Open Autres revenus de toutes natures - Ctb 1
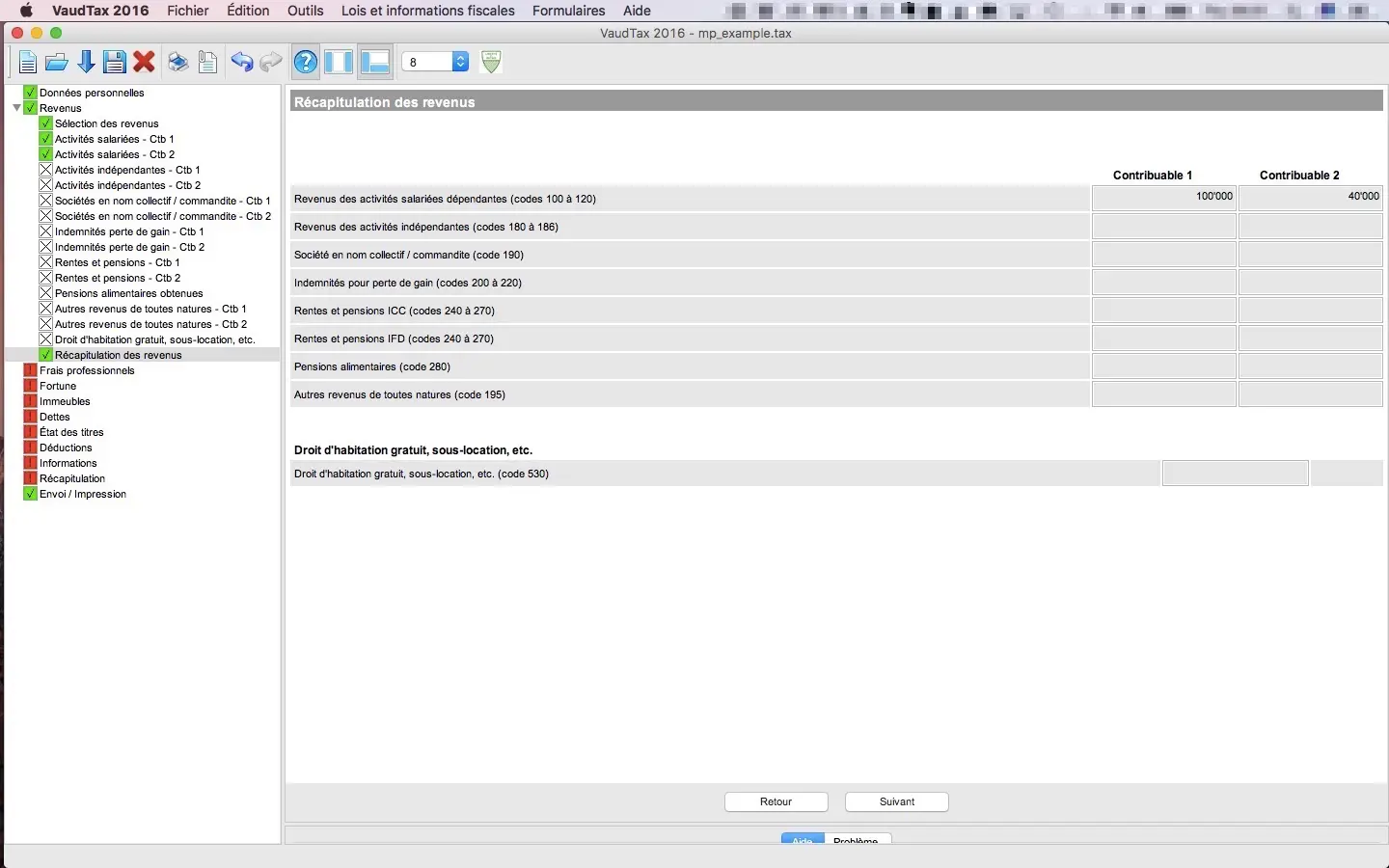 pos(150,309)
